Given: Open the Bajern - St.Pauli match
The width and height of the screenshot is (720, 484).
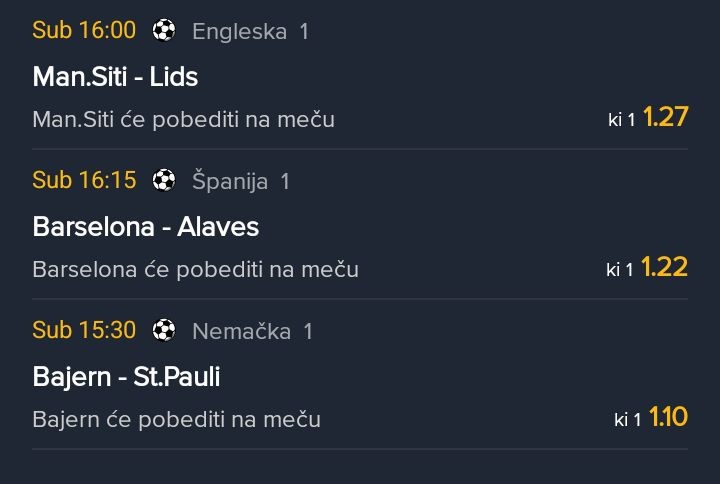Looking at the screenshot, I should (x=126, y=377).
